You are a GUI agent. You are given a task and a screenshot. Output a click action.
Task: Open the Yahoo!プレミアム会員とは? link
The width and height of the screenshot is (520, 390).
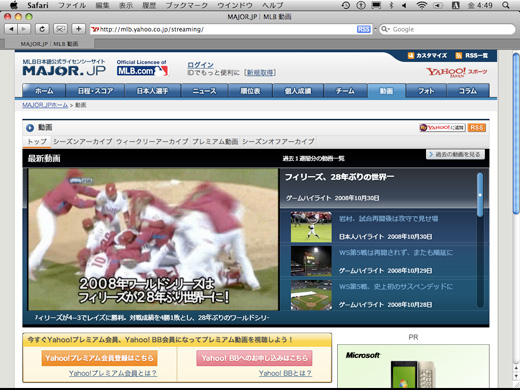[x=113, y=373]
